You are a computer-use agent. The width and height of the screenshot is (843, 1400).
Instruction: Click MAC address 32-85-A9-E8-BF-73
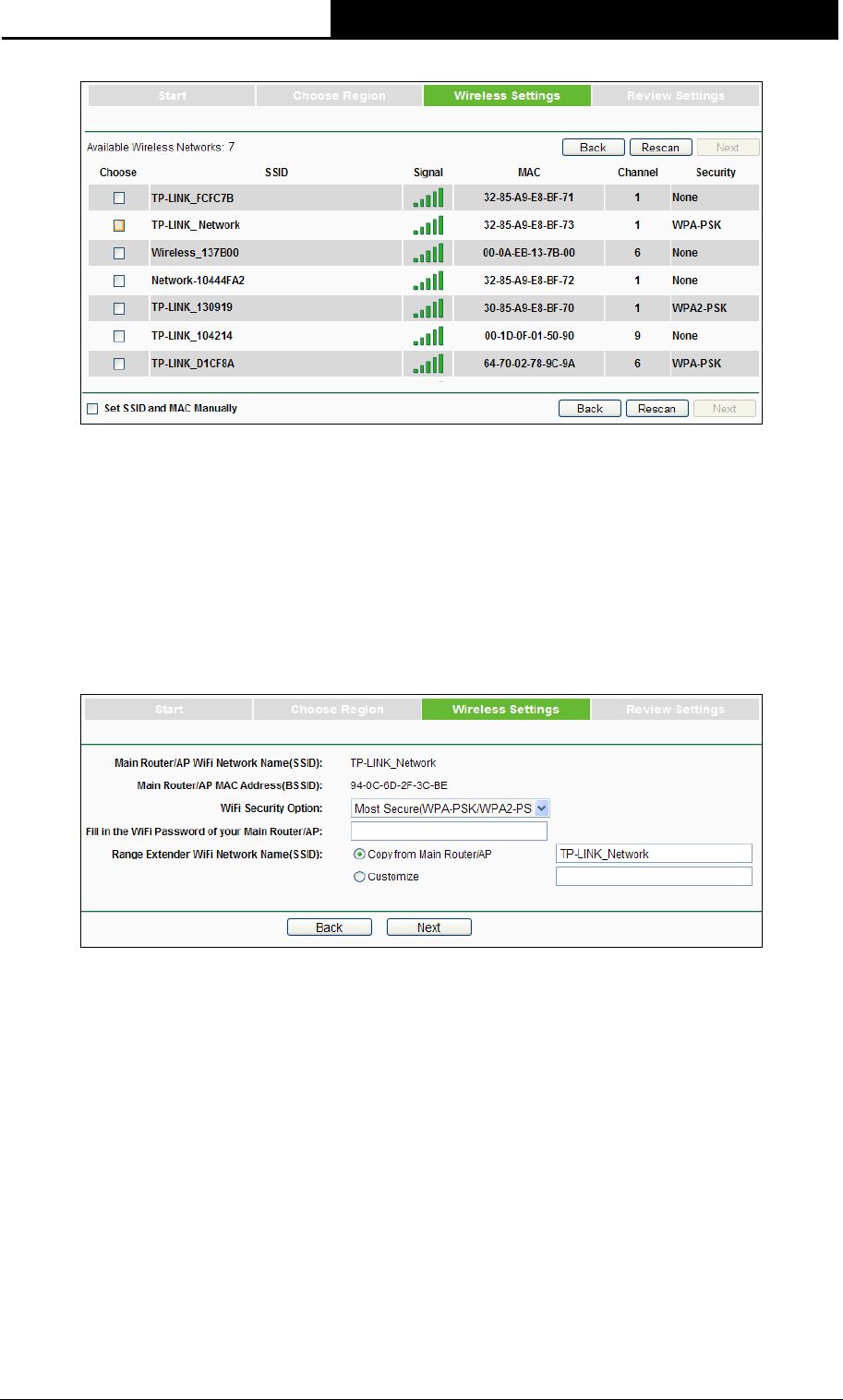click(528, 225)
